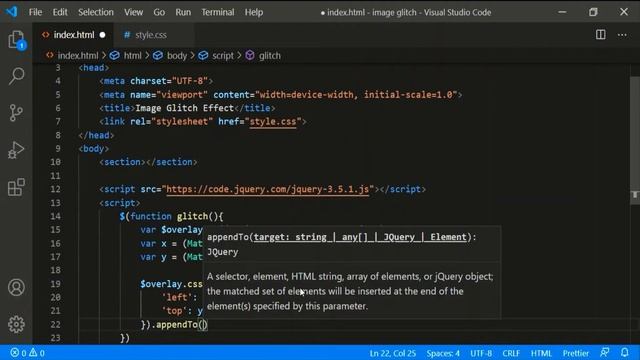Screen dimensions: 640x360
Task: Open the Extensions view icon
Action: (x=16, y=187)
